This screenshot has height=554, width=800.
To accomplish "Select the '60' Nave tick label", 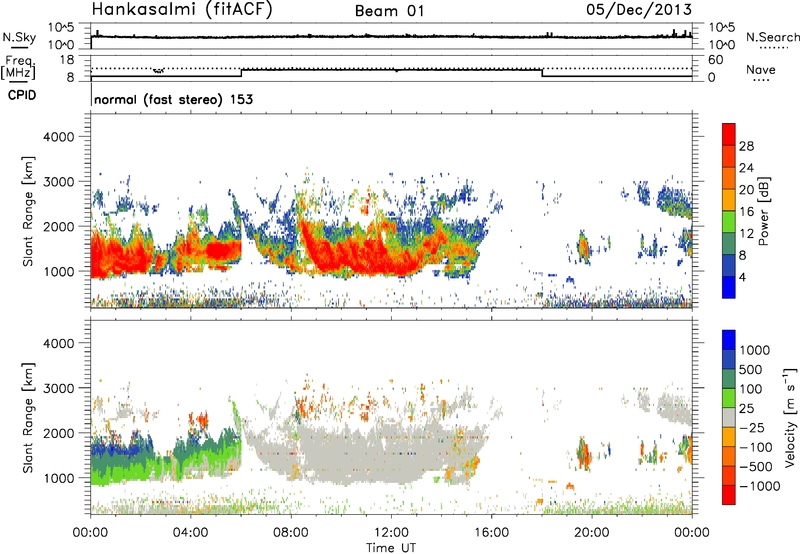I will pyautogui.click(x=715, y=60).
